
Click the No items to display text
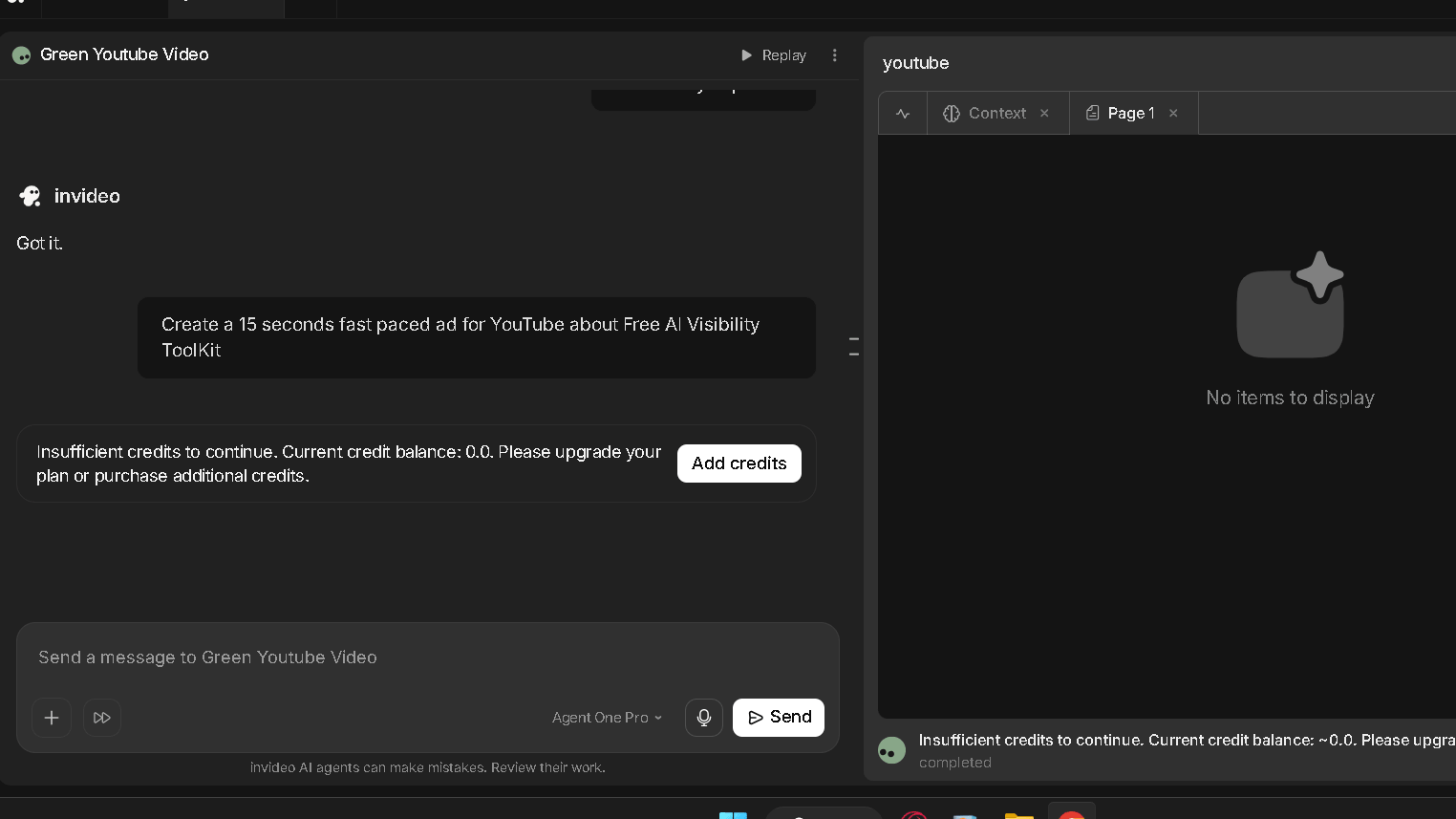(x=1291, y=398)
